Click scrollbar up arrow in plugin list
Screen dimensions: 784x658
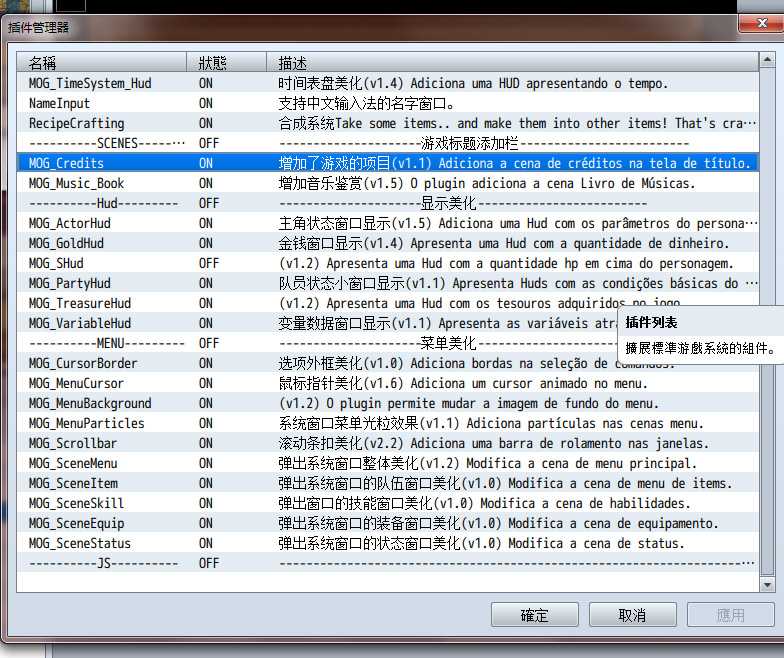(x=767, y=60)
